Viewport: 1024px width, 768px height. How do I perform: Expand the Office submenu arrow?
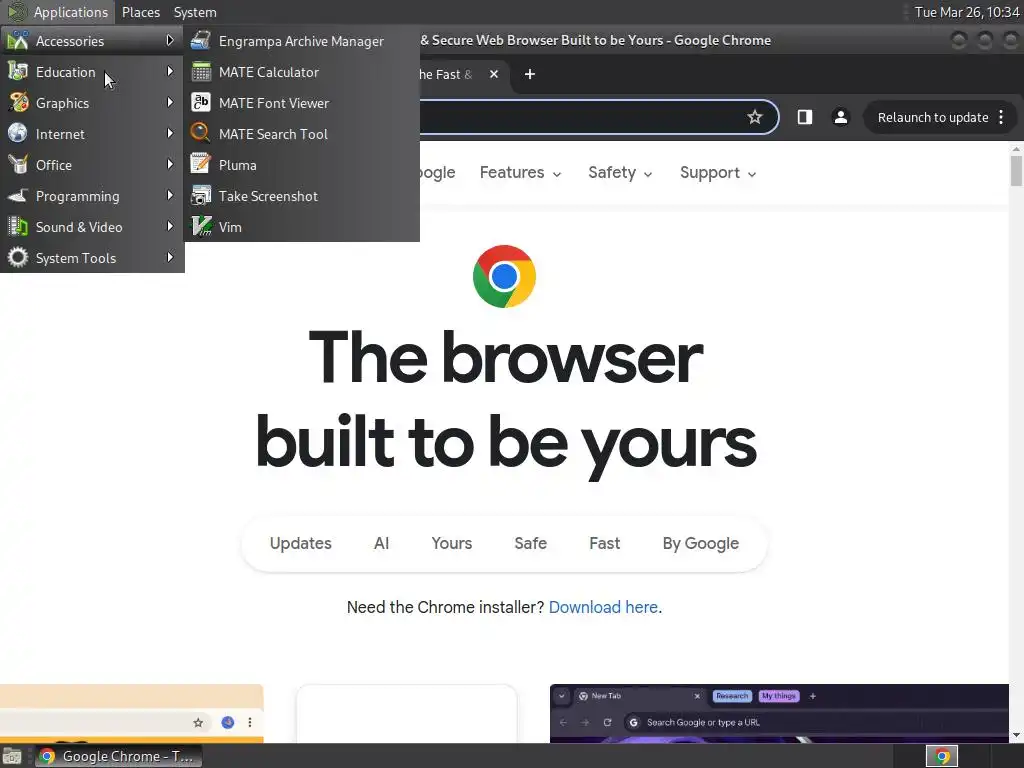point(170,164)
